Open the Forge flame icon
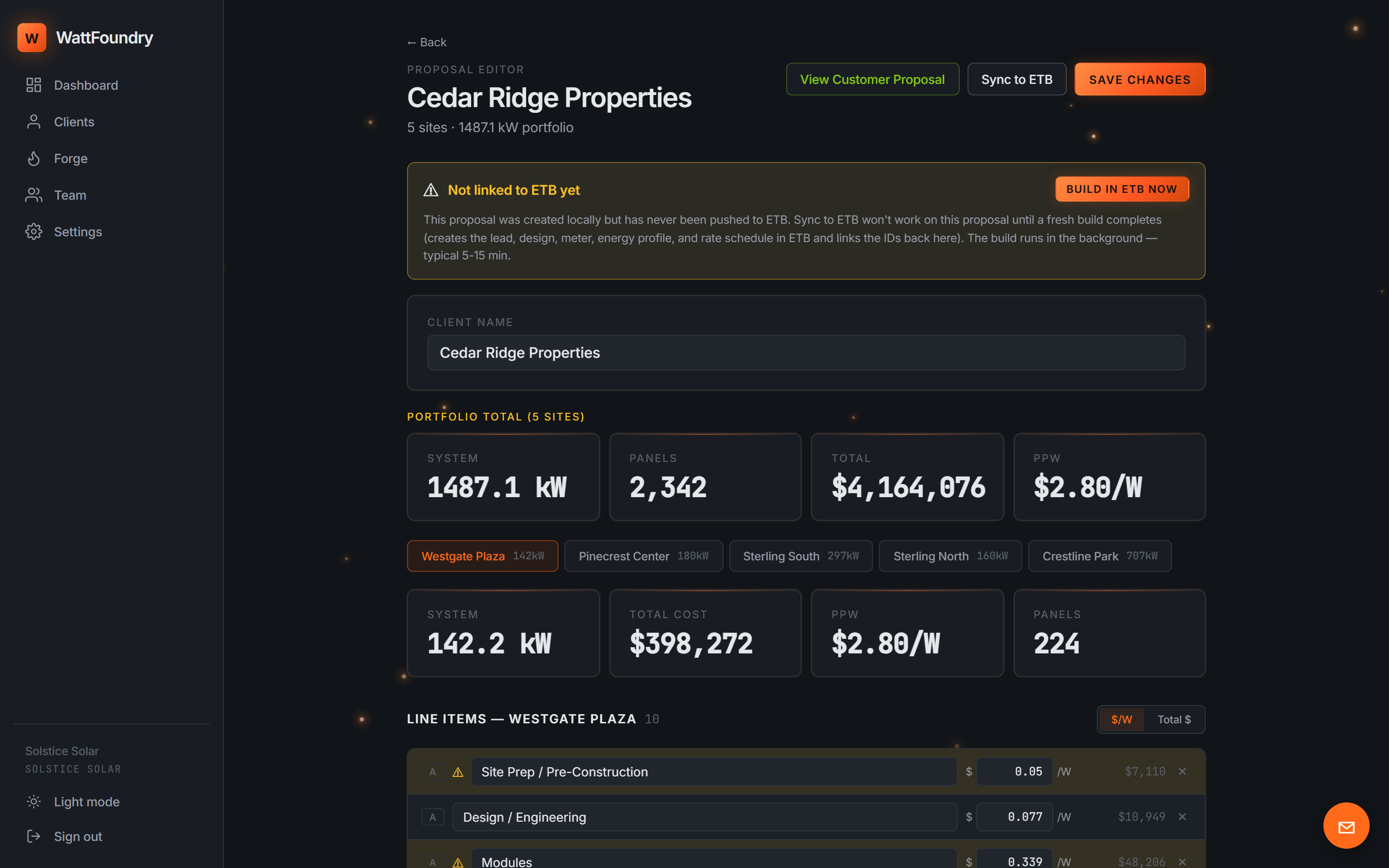 click(34, 159)
